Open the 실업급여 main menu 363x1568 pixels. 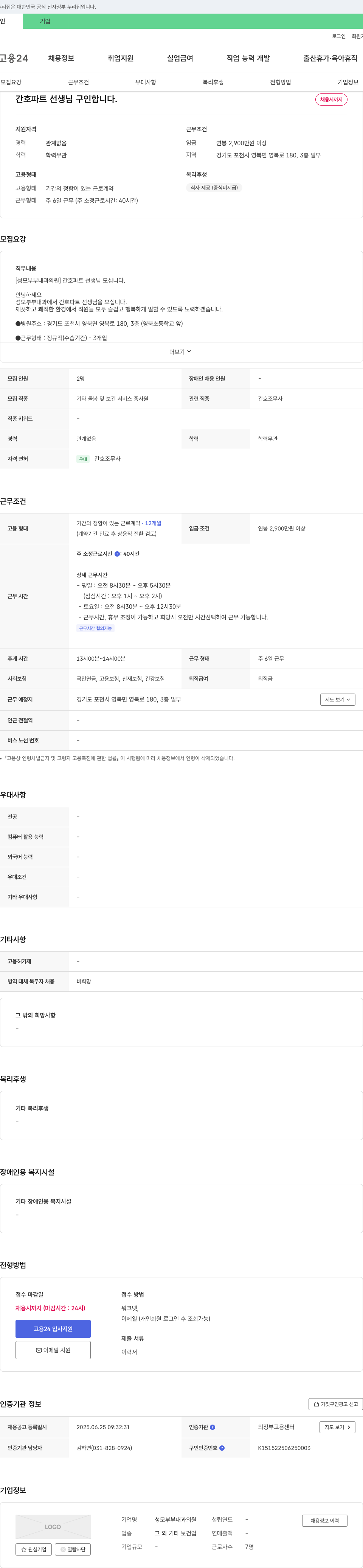(180, 58)
